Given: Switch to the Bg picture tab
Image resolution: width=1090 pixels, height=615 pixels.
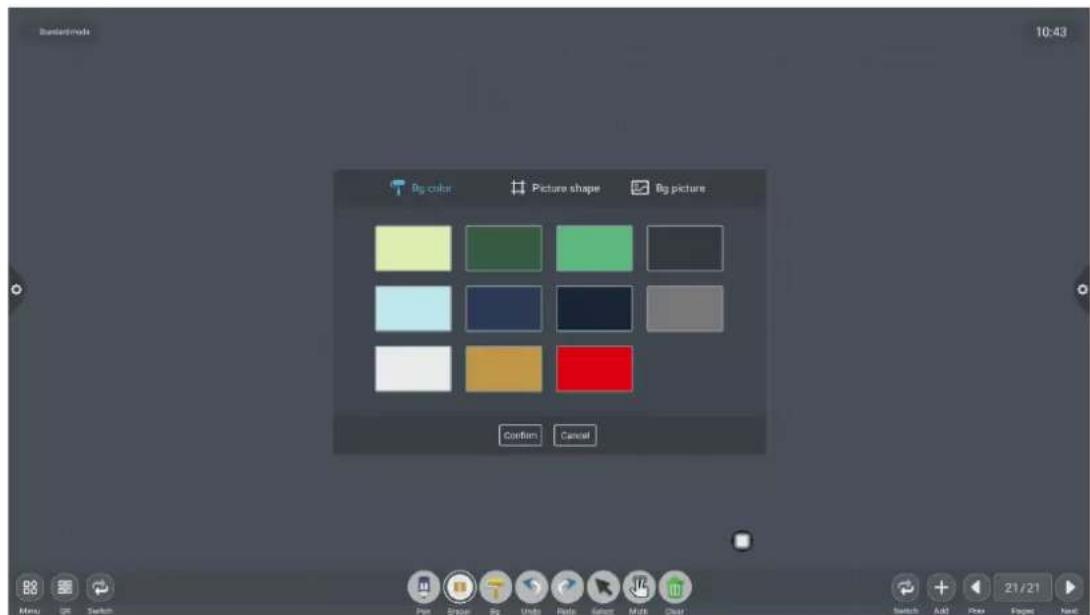Looking at the screenshot, I should (x=668, y=188).
